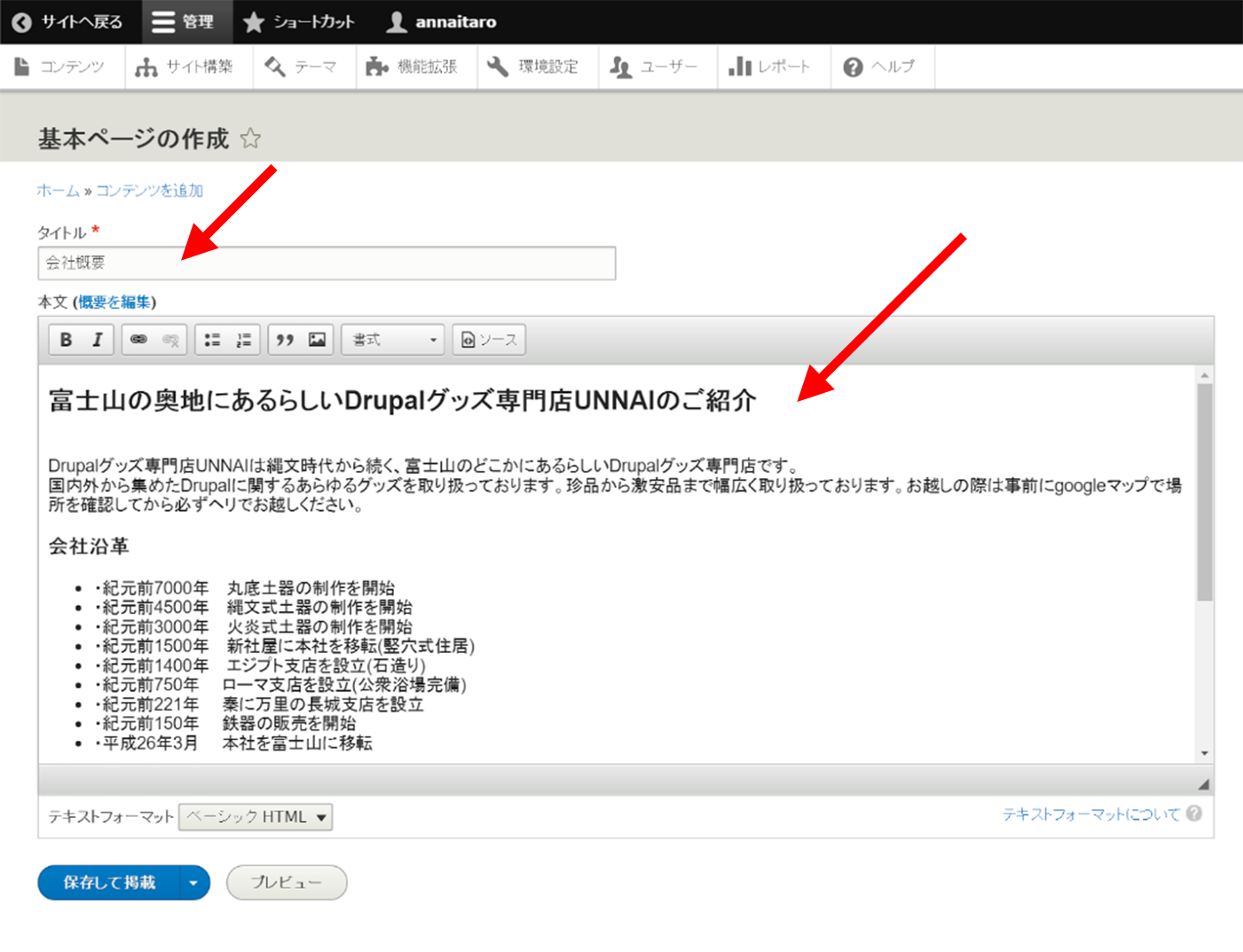Click the 会社沿革 subheading in editor

[x=89, y=547]
